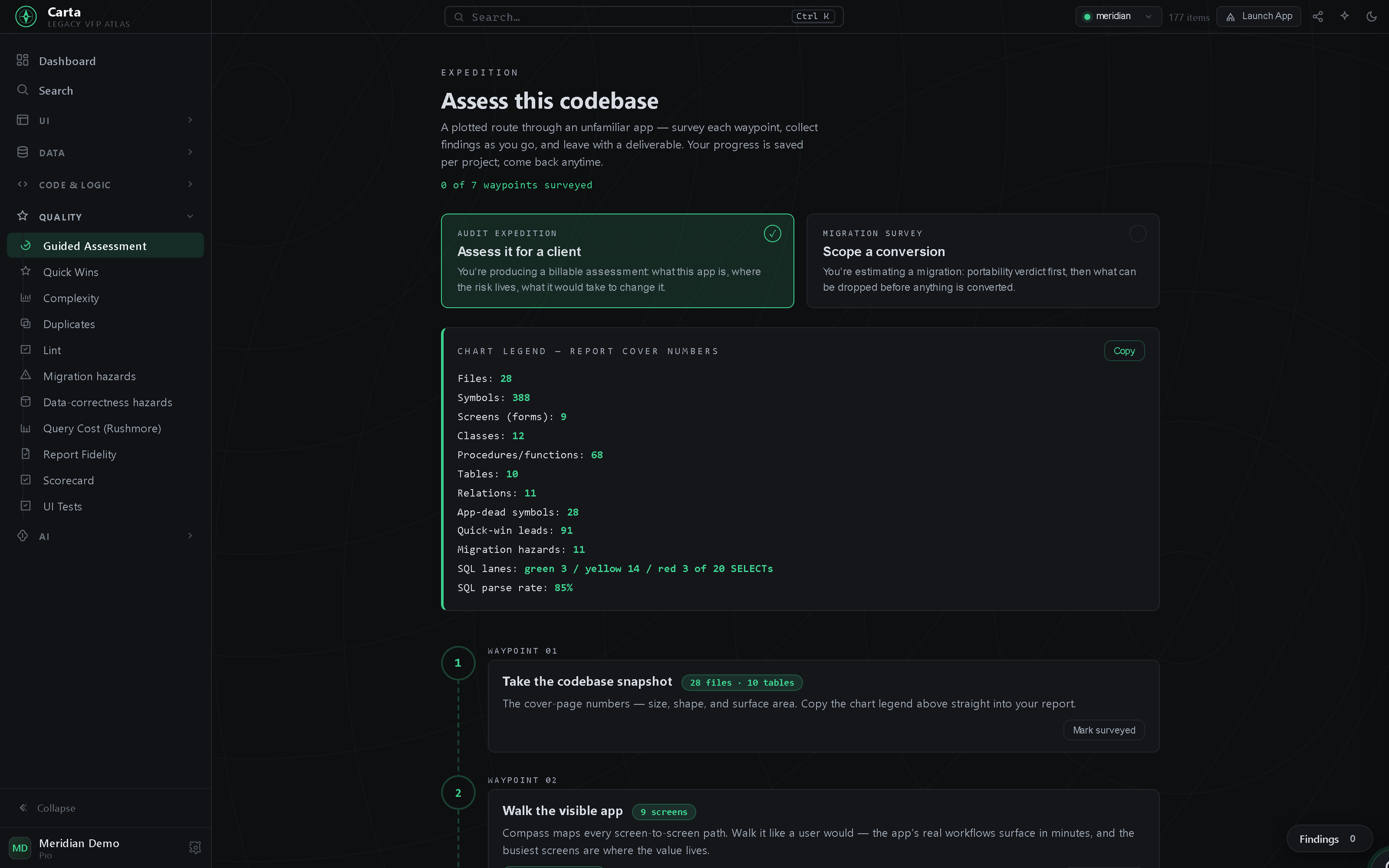The height and width of the screenshot is (868, 1389).
Task: Click the sparkle AI icon in top bar
Action: coord(1345,16)
